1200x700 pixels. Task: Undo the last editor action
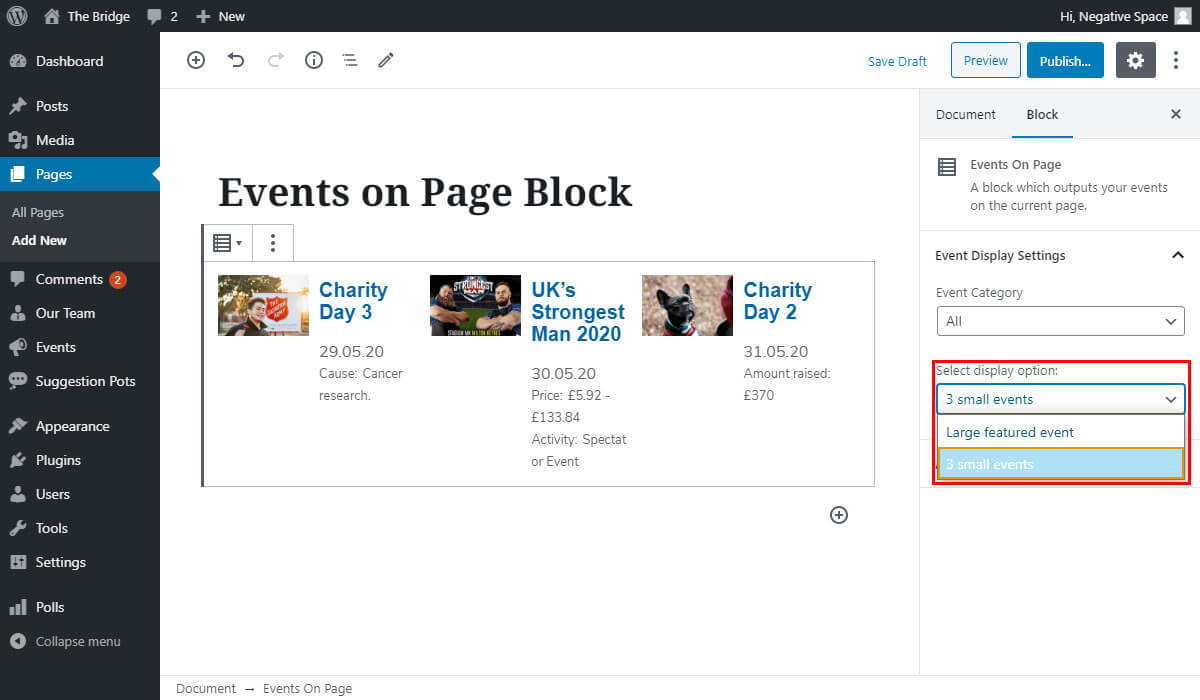236,60
